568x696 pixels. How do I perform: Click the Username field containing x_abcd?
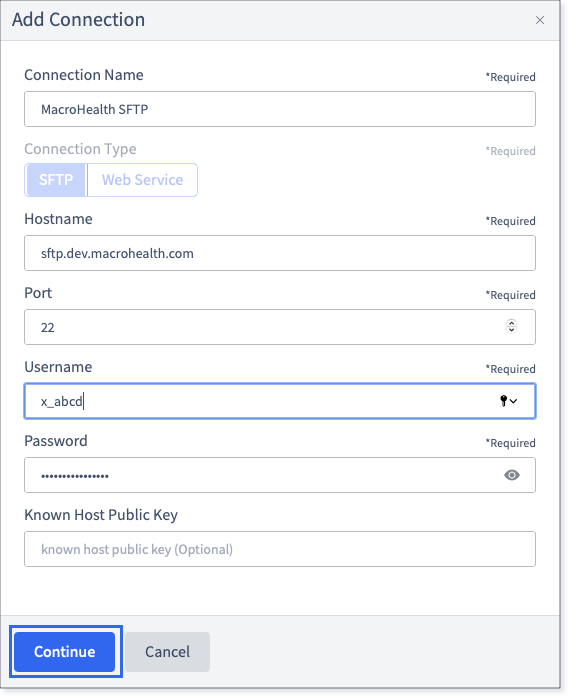[x=280, y=401]
